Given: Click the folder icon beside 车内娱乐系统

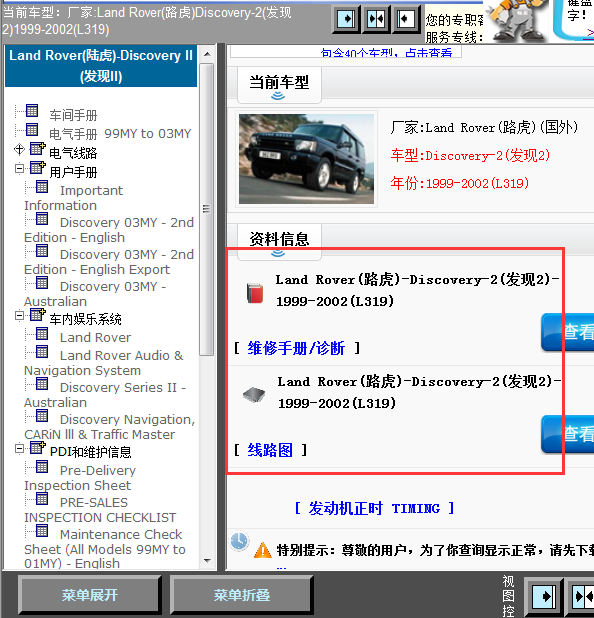Looking at the screenshot, I should tap(37, 315).
